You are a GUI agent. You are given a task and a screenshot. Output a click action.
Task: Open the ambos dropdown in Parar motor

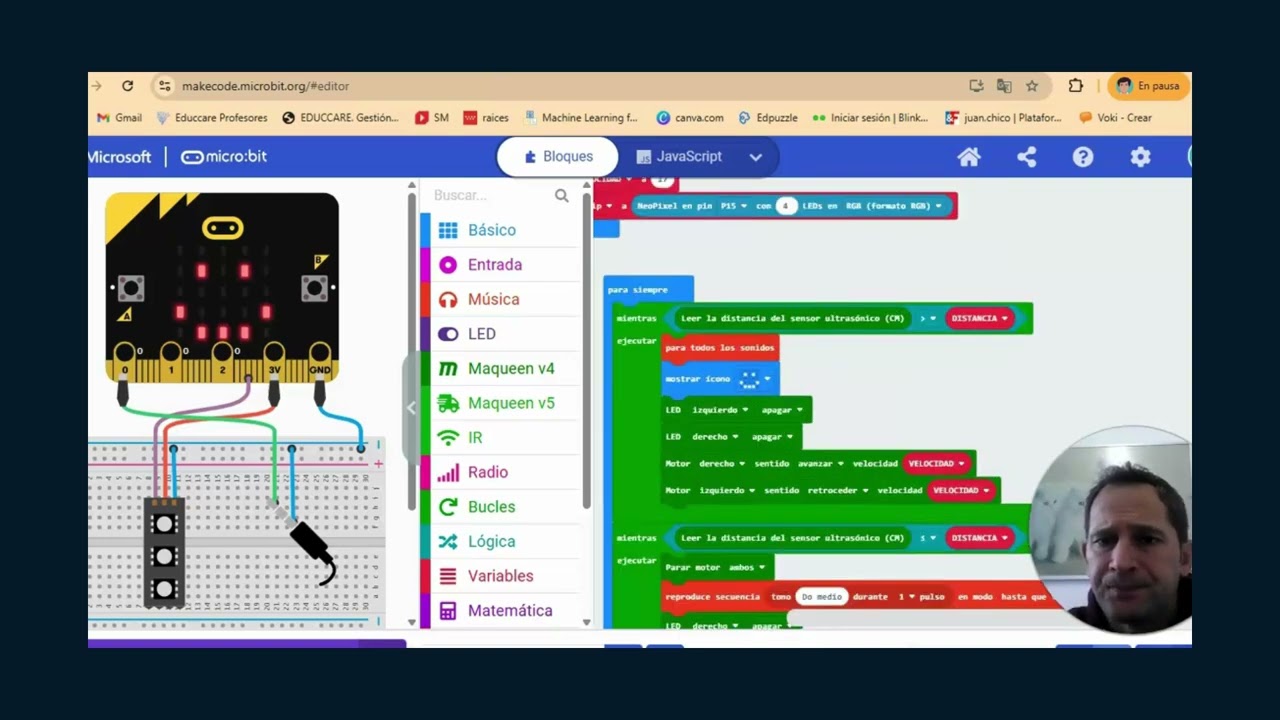coord(749,567)
